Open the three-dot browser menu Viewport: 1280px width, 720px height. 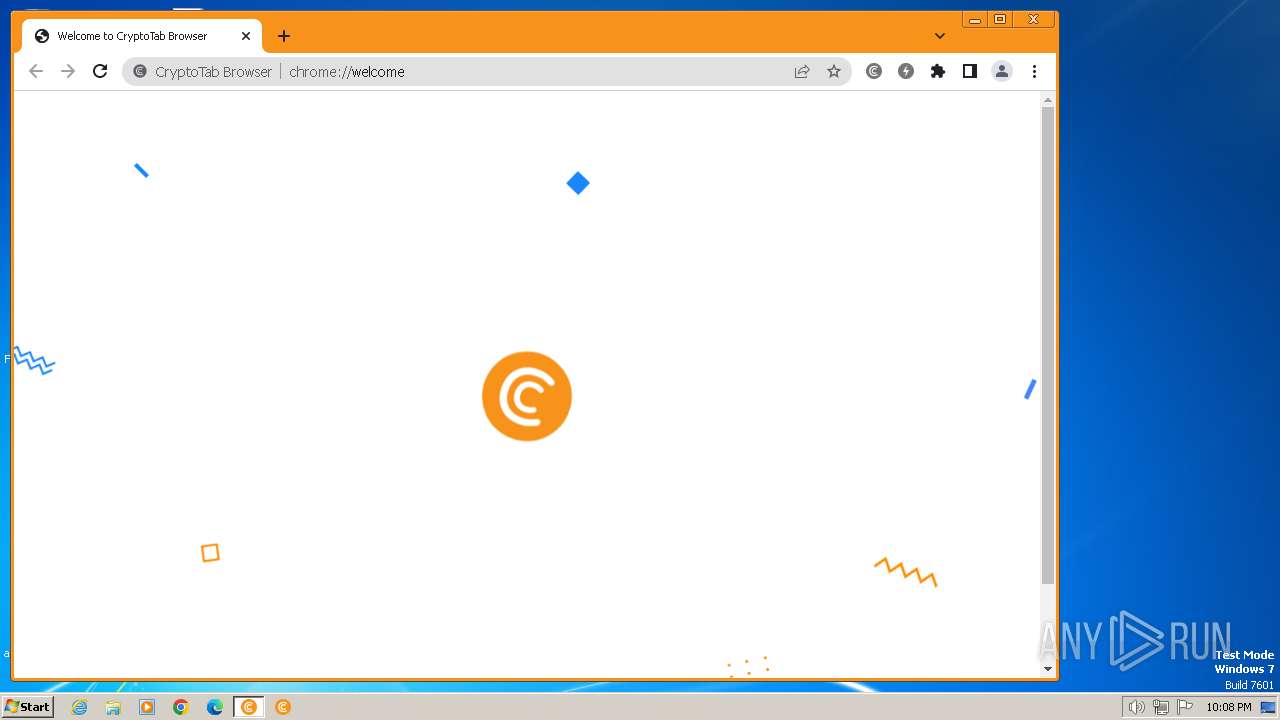[1035, 71]
